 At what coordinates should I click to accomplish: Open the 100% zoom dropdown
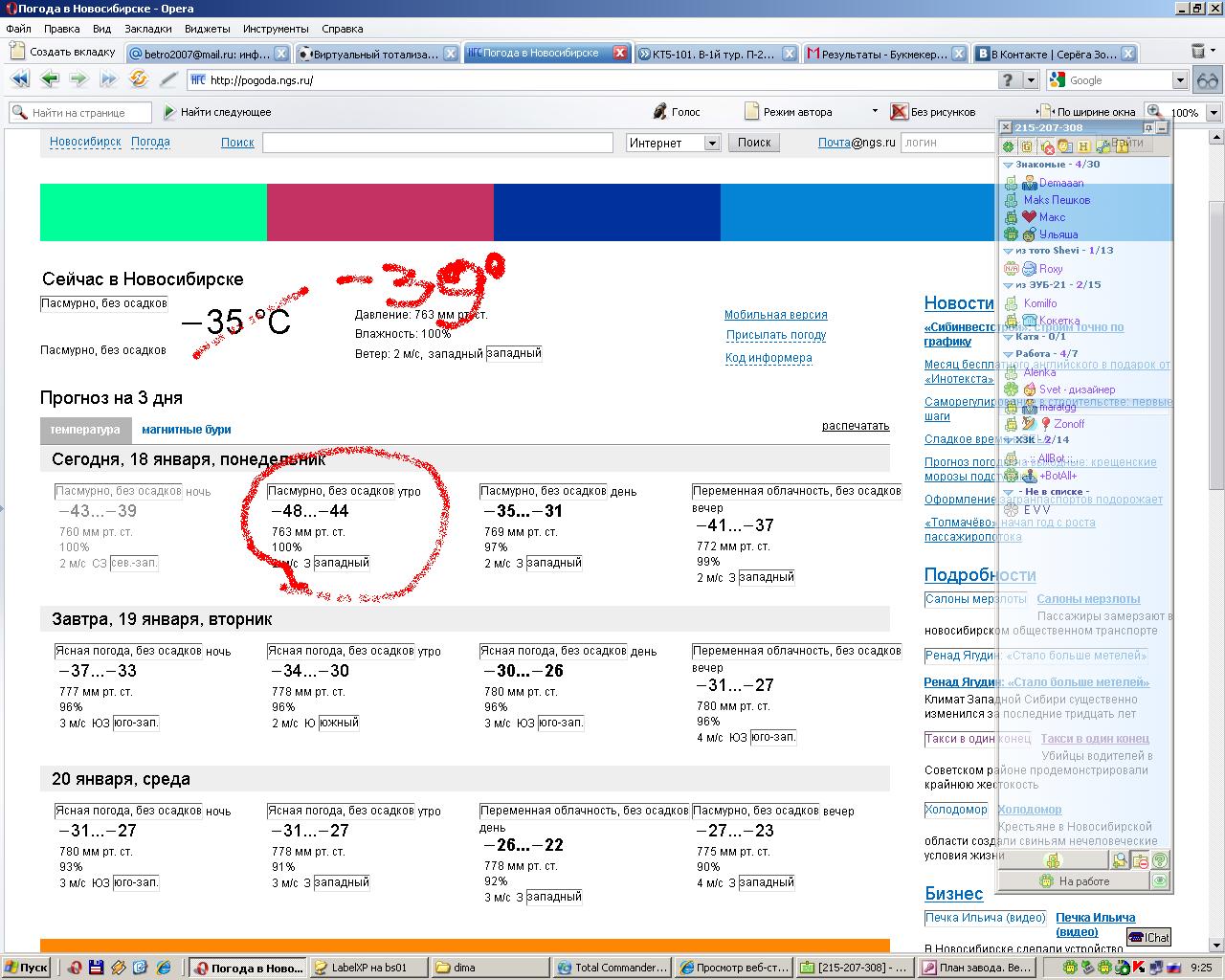click(x=1214, y=113)
